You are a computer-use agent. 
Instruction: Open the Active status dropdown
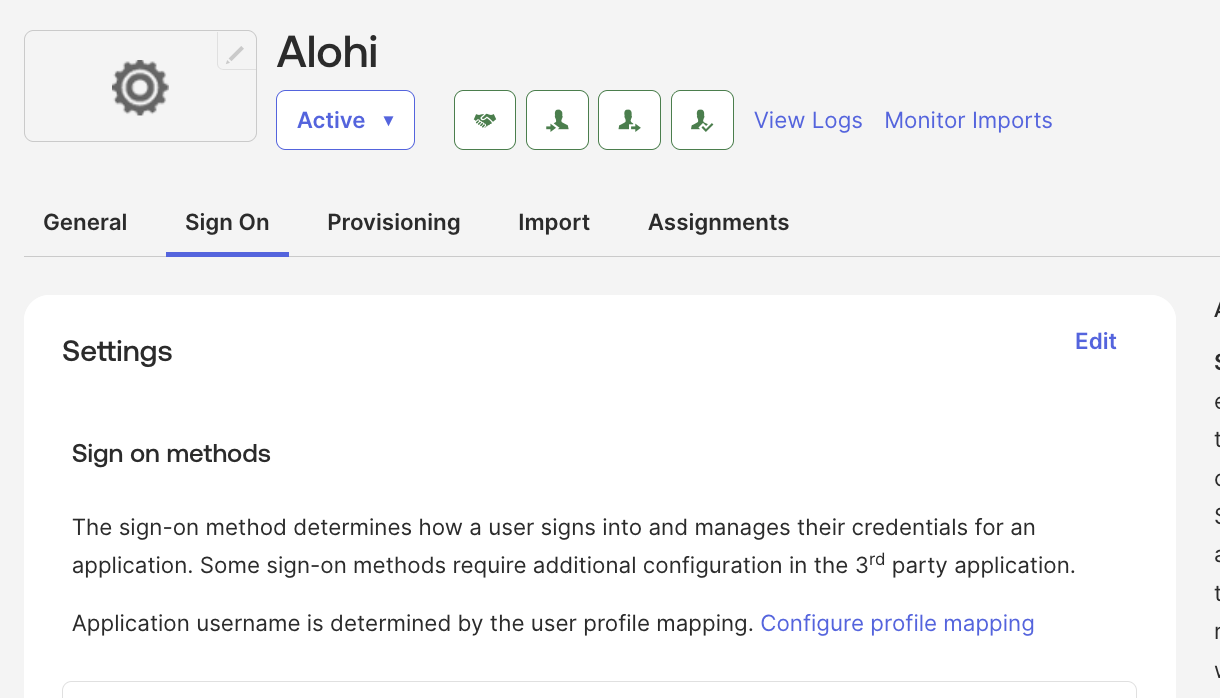click(x=345, y=120)
